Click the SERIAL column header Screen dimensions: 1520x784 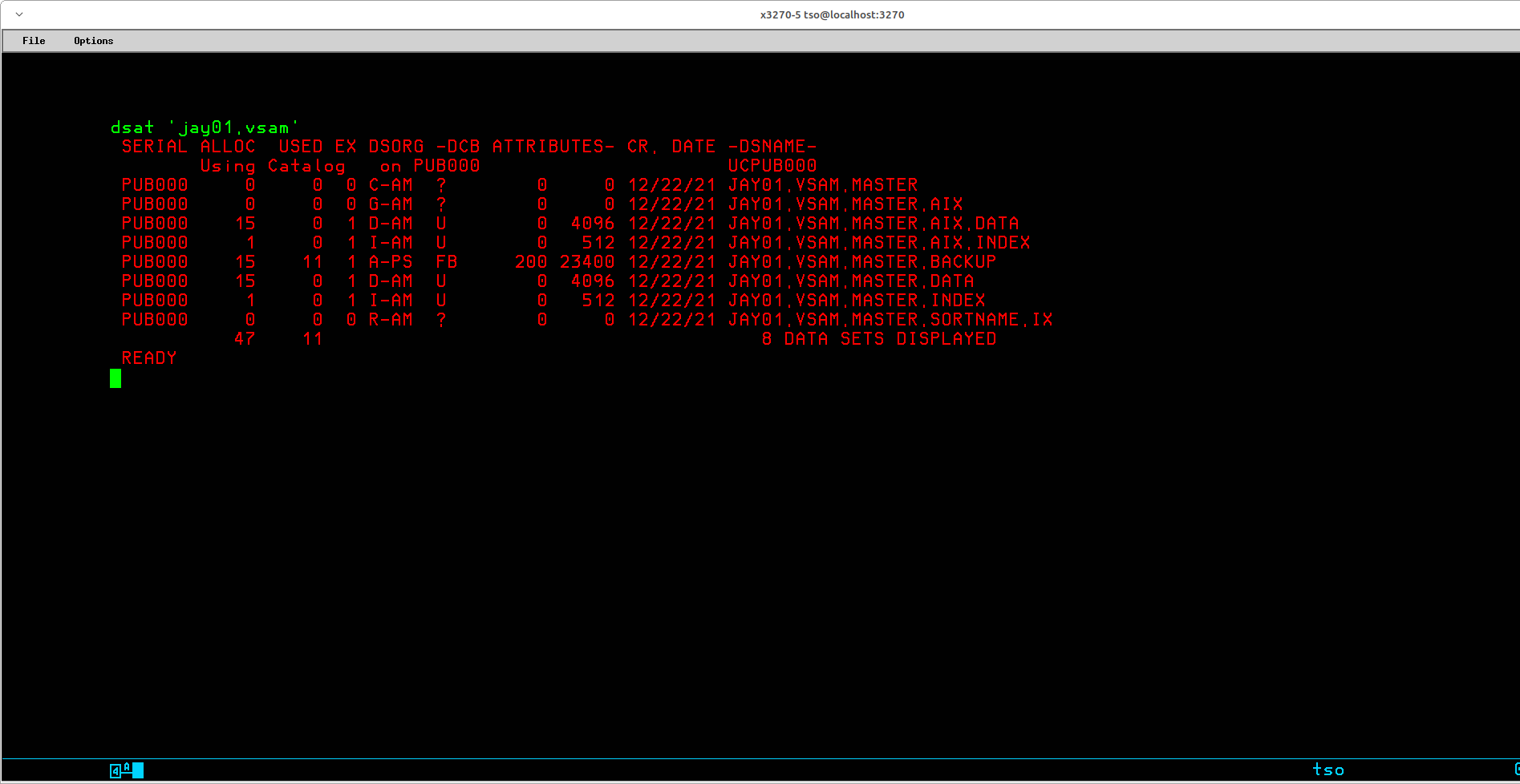[x=154, y=147]
